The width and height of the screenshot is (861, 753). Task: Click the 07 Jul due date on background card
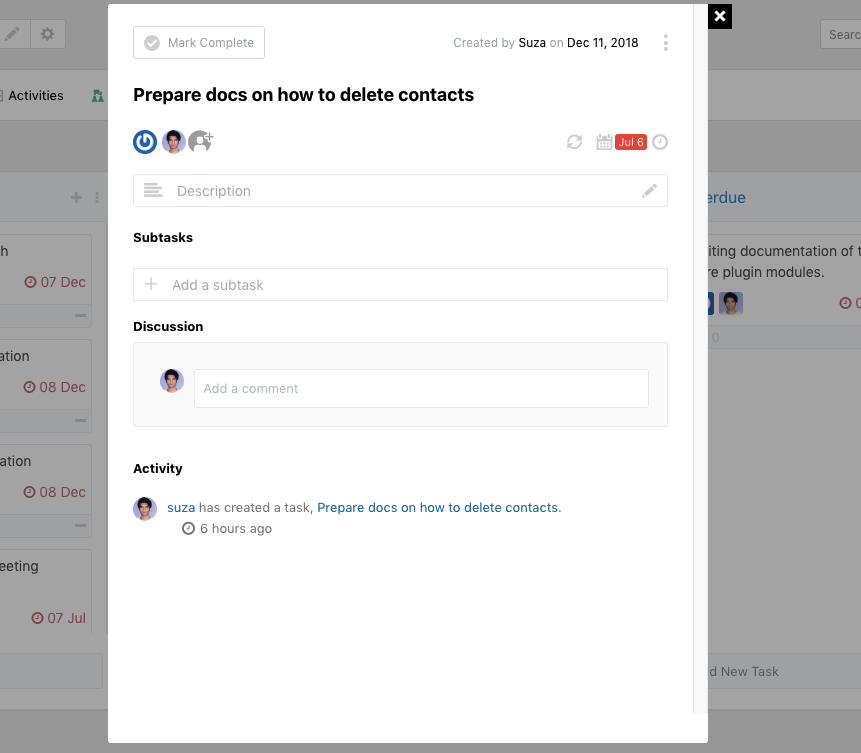click(59, 618)
